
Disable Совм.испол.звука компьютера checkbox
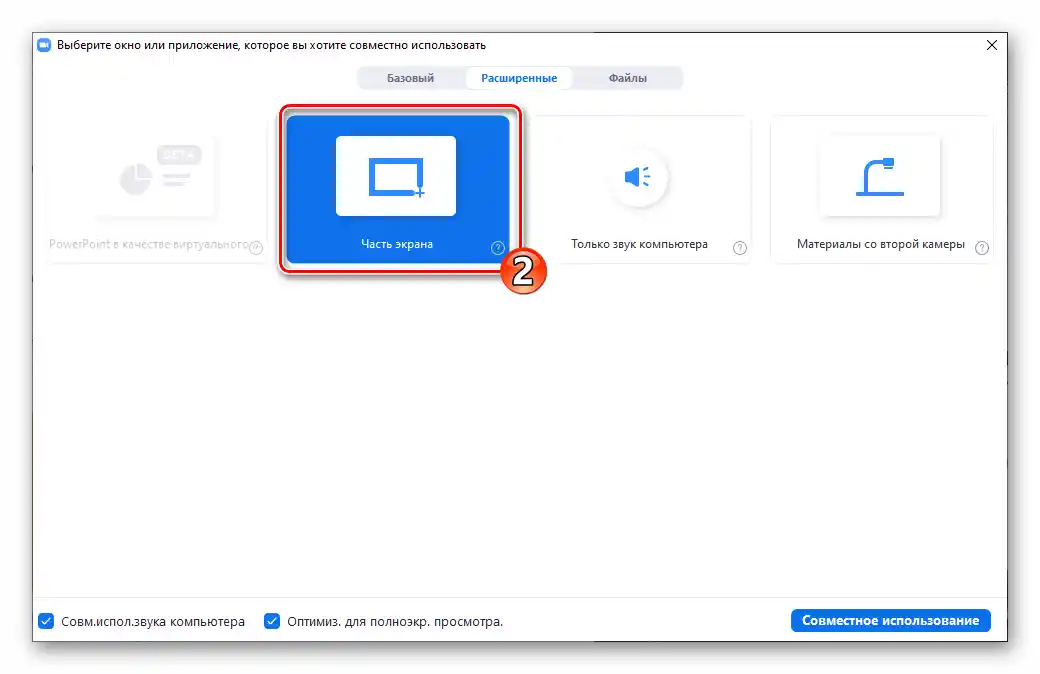tap(46, 621)
